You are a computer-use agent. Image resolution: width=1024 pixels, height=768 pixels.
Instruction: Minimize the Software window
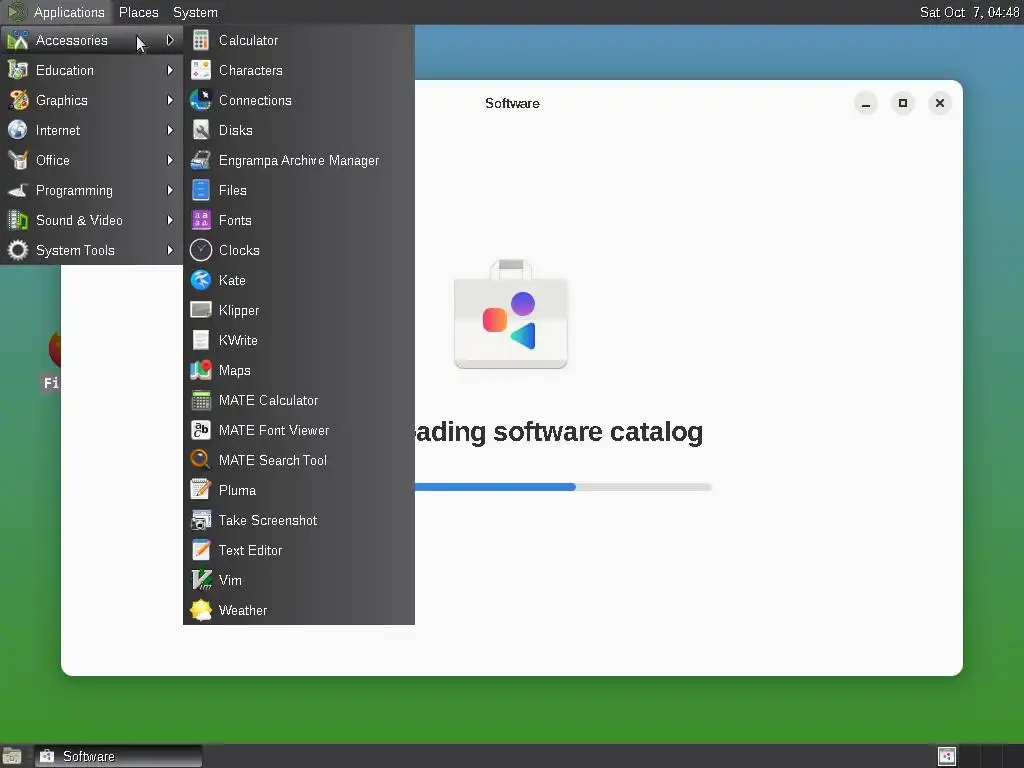point(866,103)
